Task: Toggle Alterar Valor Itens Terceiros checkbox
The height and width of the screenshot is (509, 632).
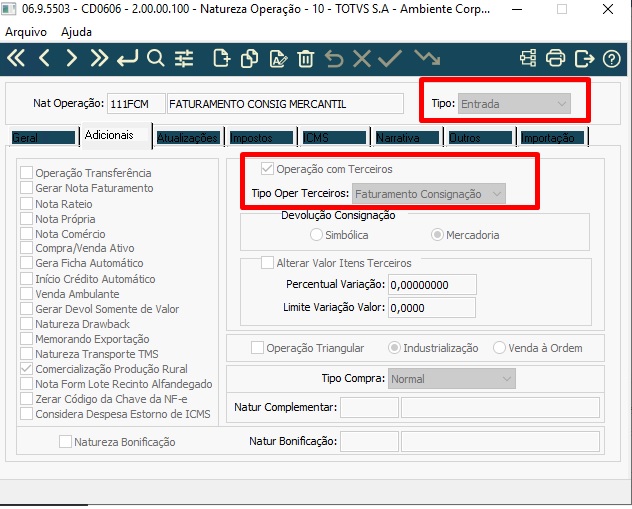Action: click(x=267, y=263)
